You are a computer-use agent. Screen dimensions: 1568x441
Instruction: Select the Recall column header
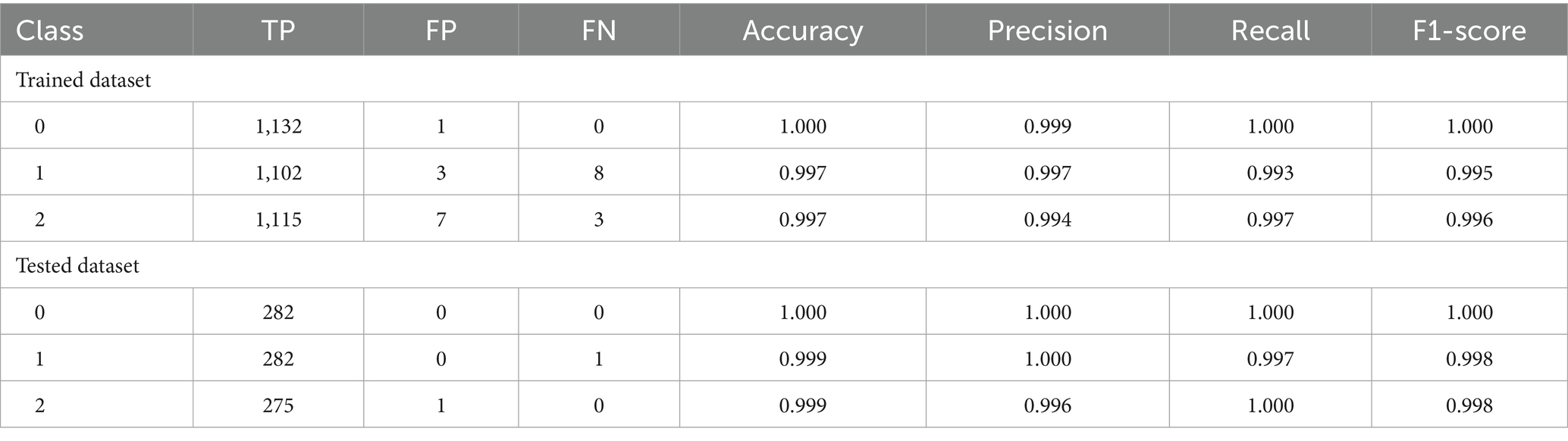[x=1270, y=30]
